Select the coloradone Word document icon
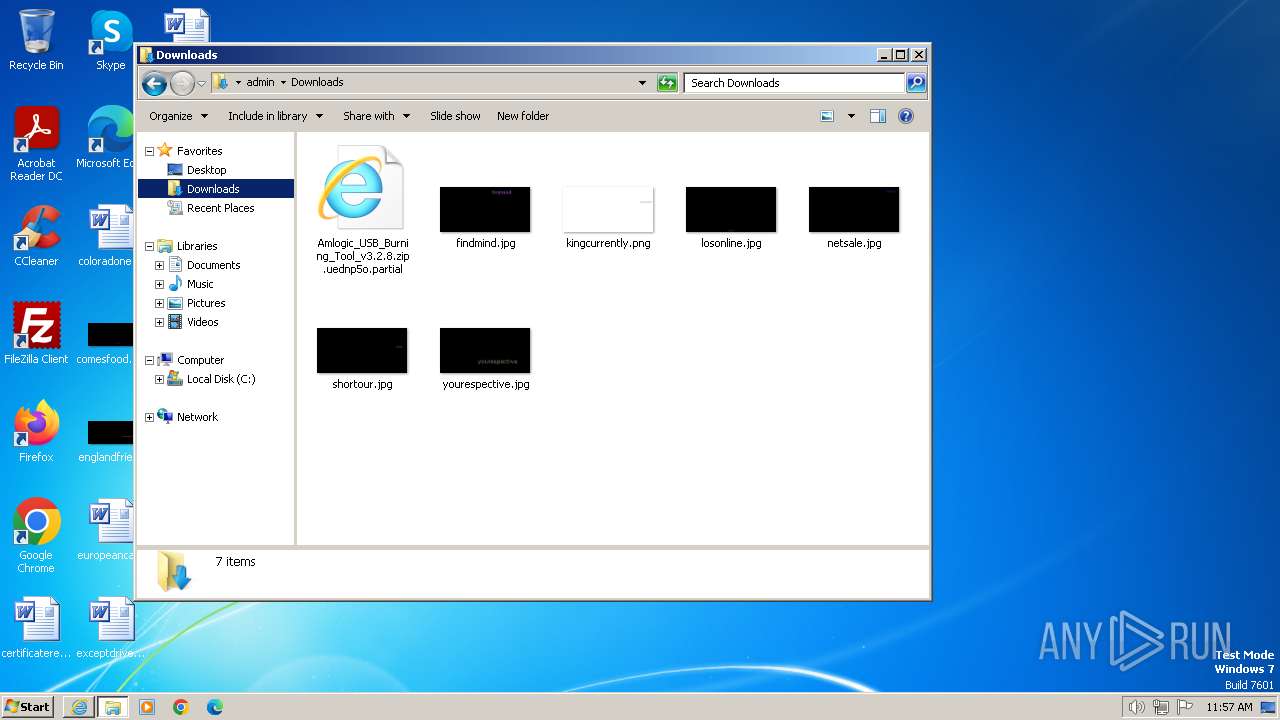 coord(110,236)
